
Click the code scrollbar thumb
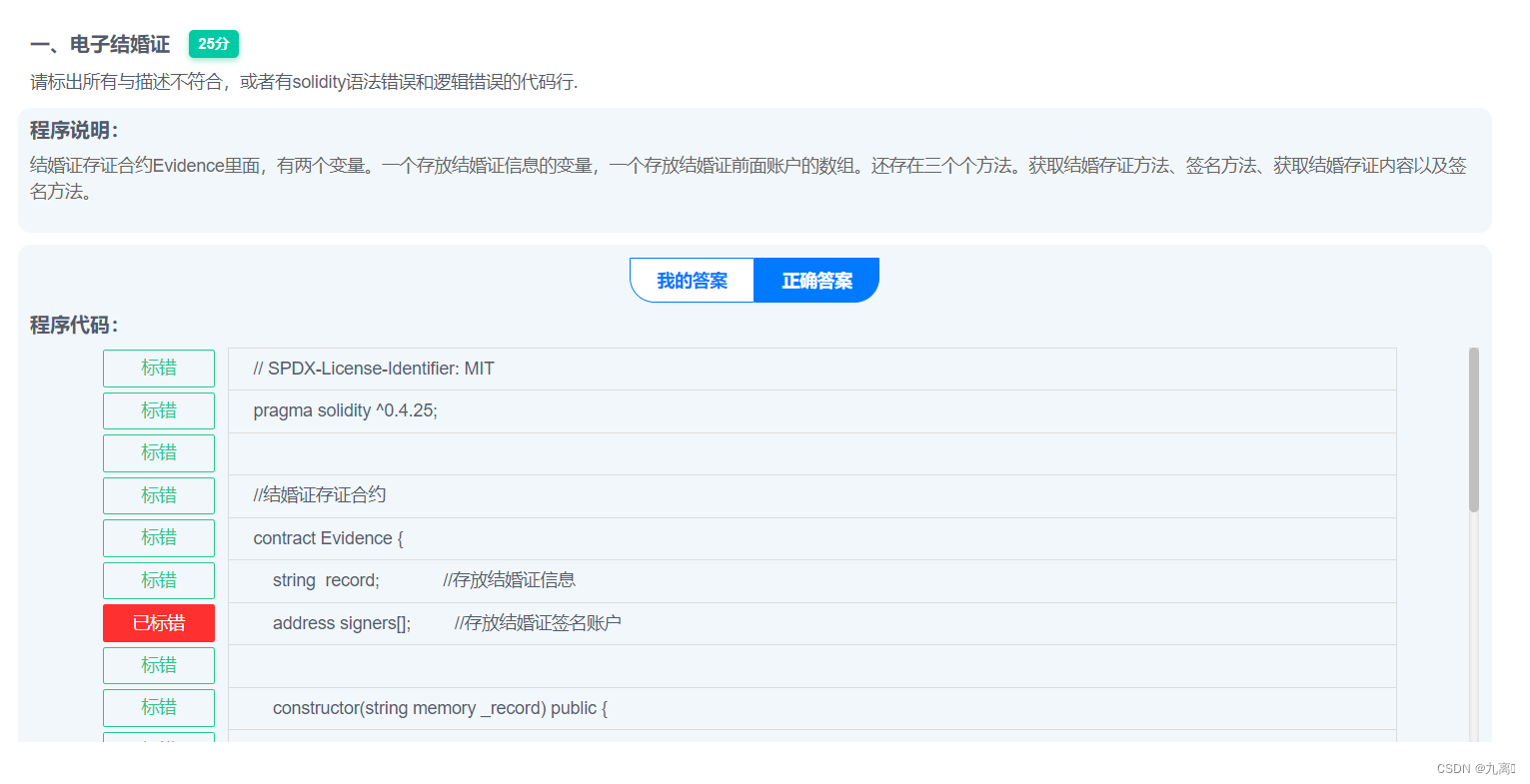tap(1473, 429)
